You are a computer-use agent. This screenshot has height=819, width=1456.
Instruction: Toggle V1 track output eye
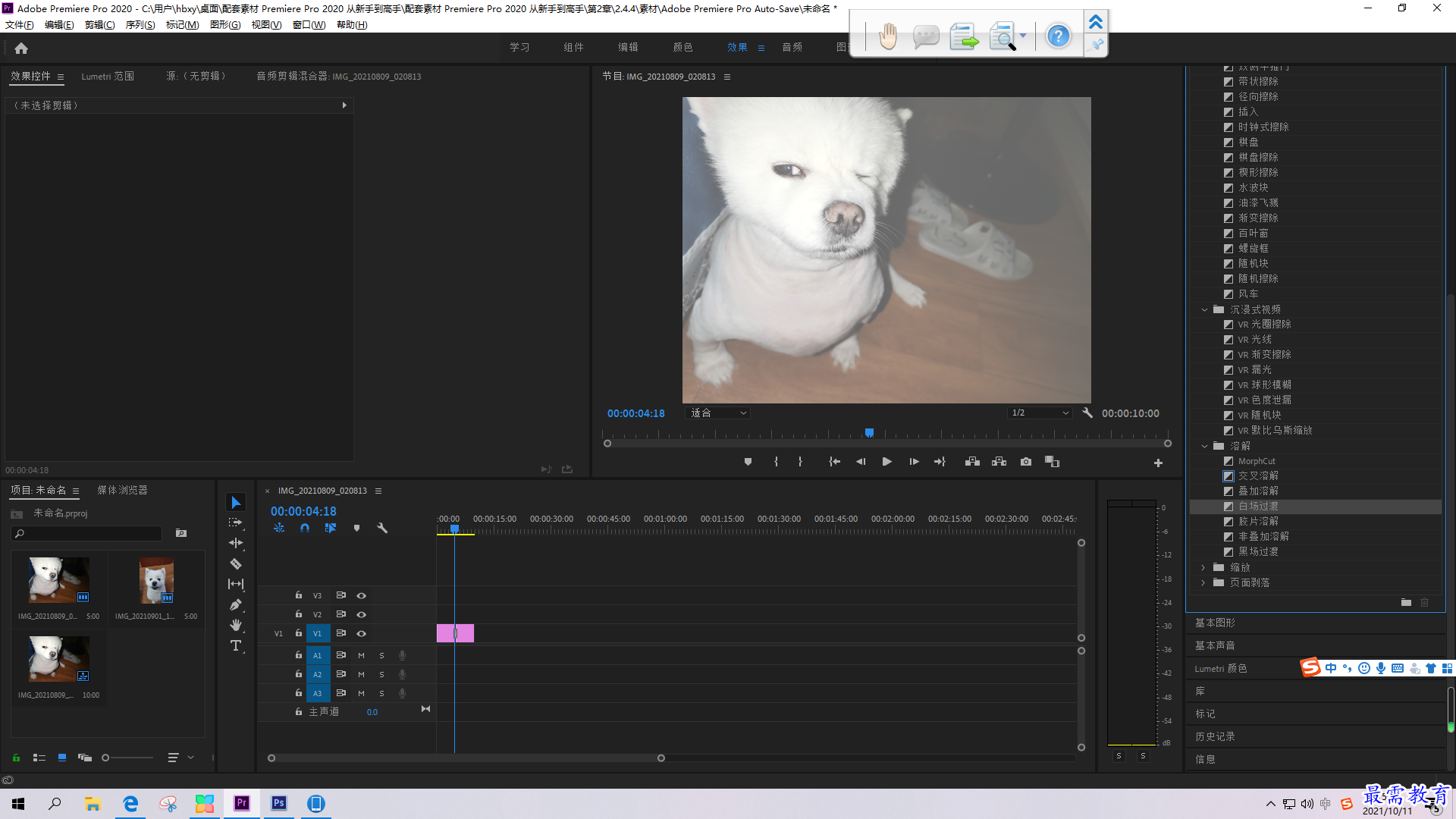point(362,633)
